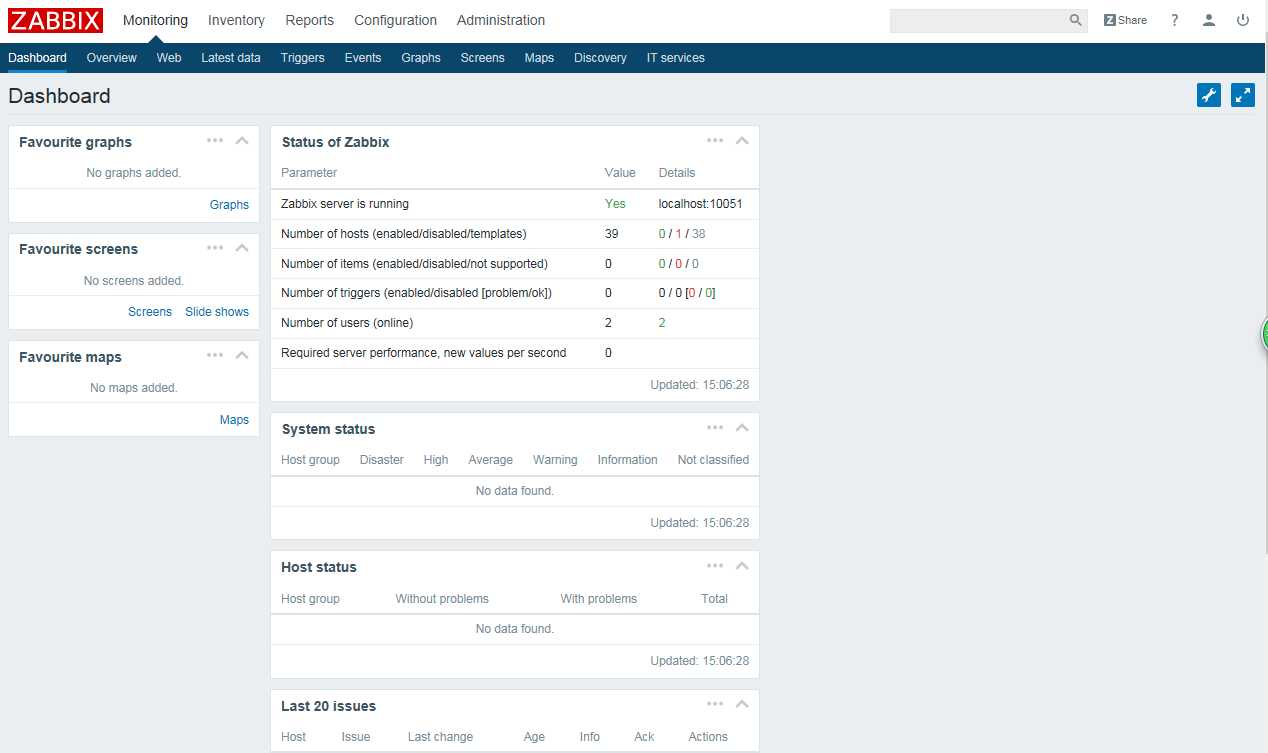This screenshot has height=753, width=1268.
Task: Open Favourite maps widget menu dots
Action: pos(215,355)
